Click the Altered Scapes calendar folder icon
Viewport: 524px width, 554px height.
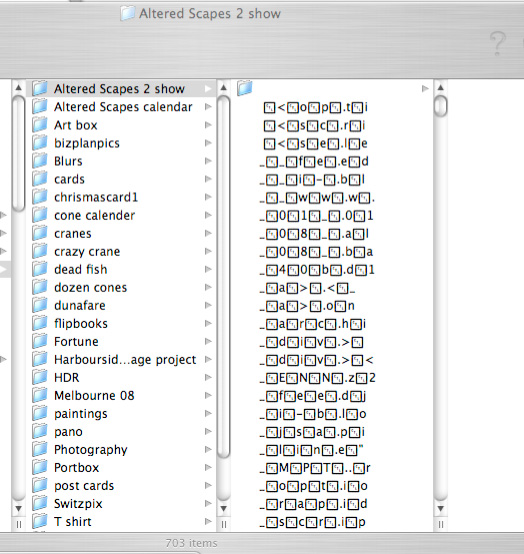(40, 106)
